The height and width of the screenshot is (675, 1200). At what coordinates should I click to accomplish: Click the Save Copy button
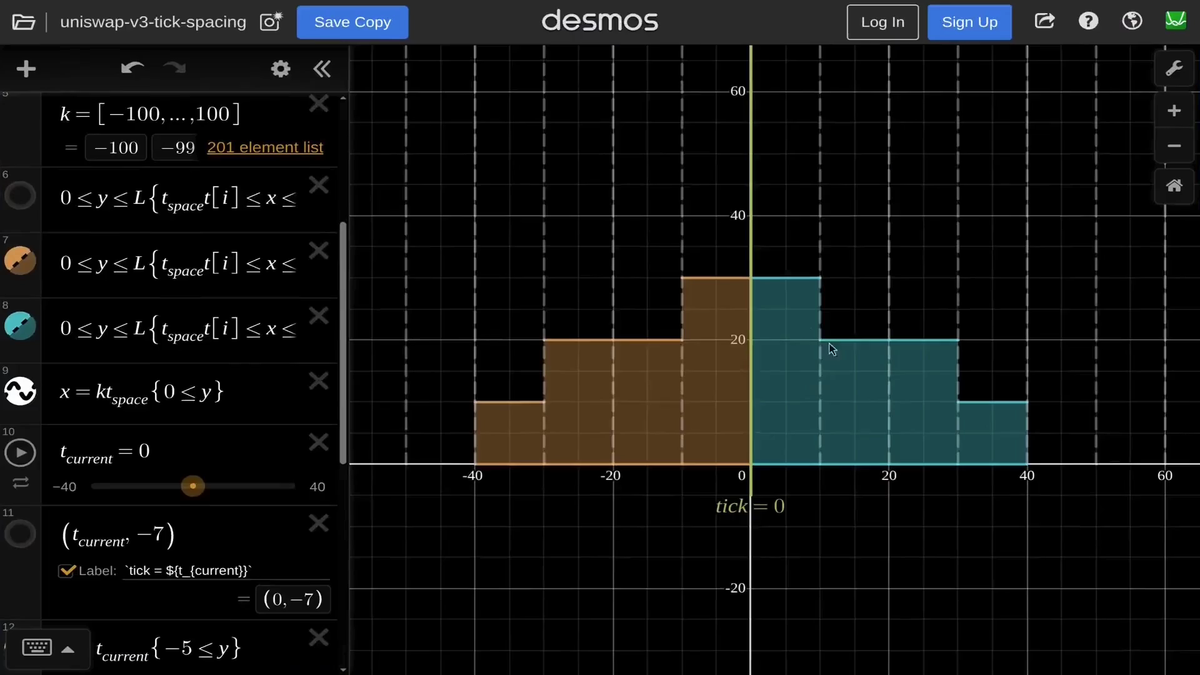(x=352, y=22)
